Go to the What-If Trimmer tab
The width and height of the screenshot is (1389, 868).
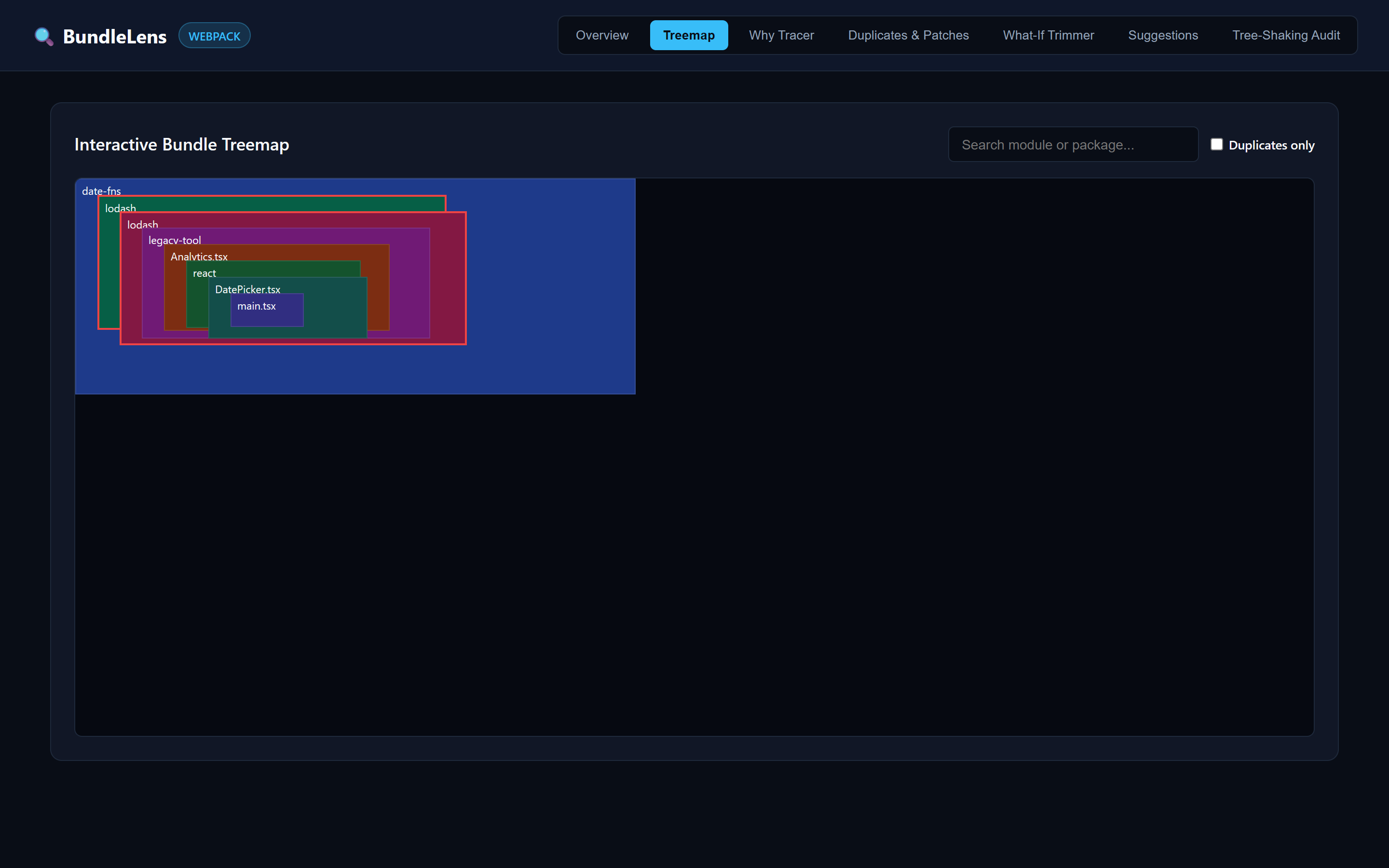(x=1048, y=35)
